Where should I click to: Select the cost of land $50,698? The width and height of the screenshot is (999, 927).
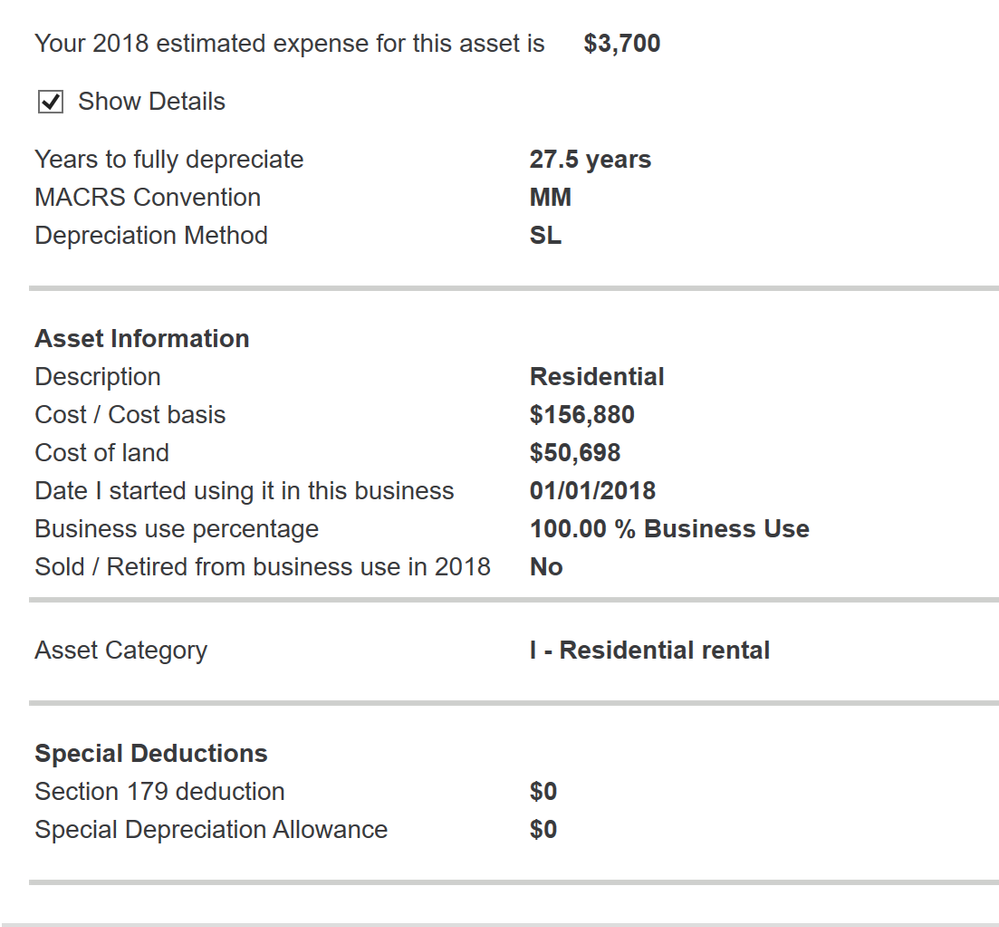(575, 453)
